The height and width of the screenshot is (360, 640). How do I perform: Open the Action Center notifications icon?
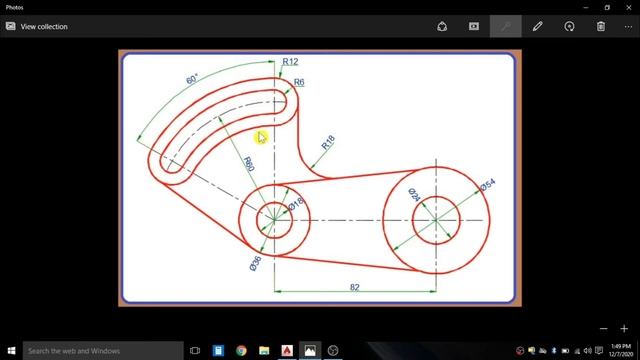[599, 351]
